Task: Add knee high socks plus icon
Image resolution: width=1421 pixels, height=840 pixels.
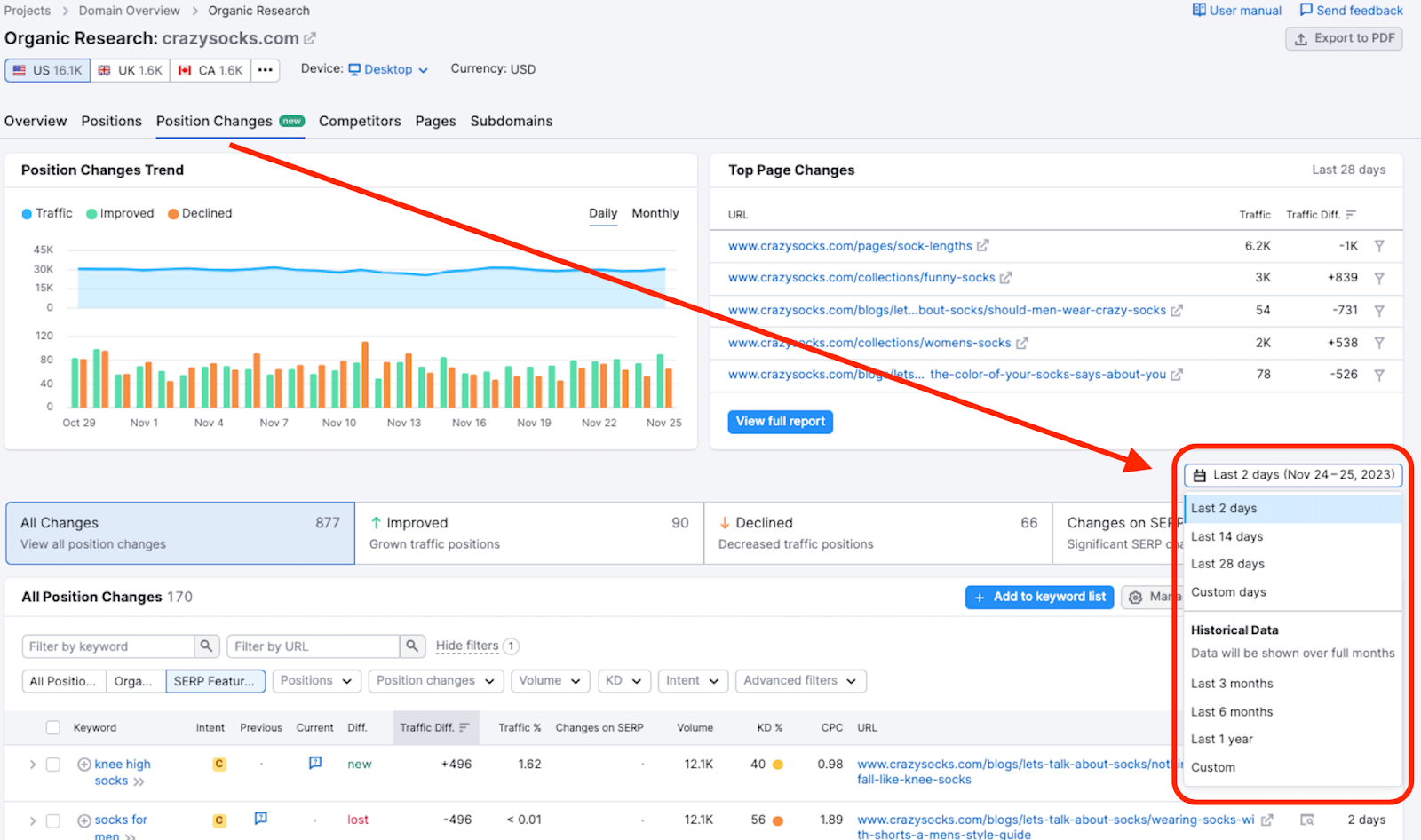Action: click(84, 765)
